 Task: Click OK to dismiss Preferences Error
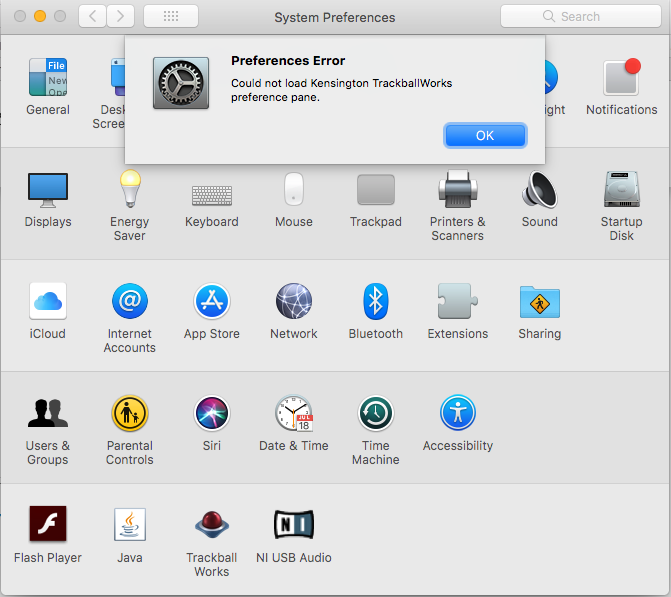(x=485, y=136)
